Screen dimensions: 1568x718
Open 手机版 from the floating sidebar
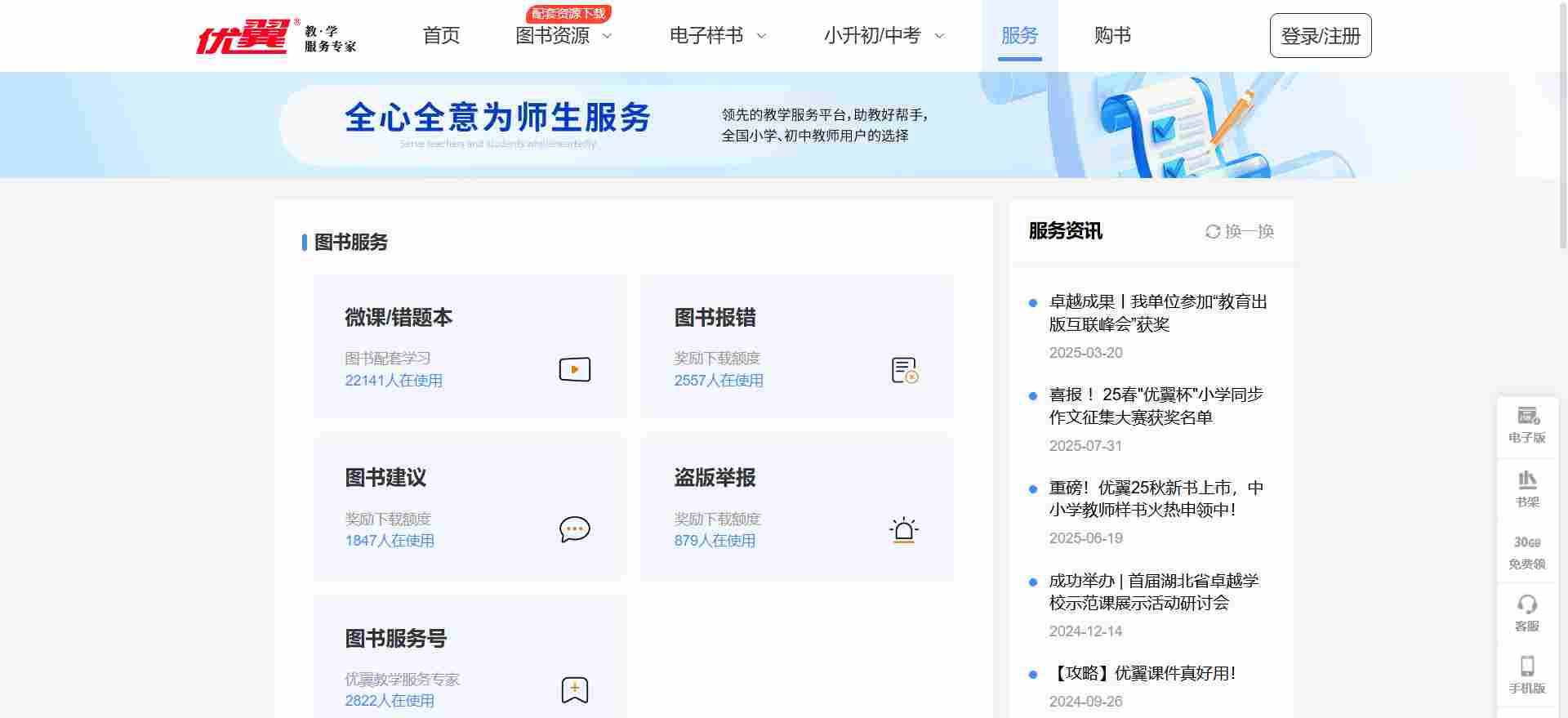1526,675
